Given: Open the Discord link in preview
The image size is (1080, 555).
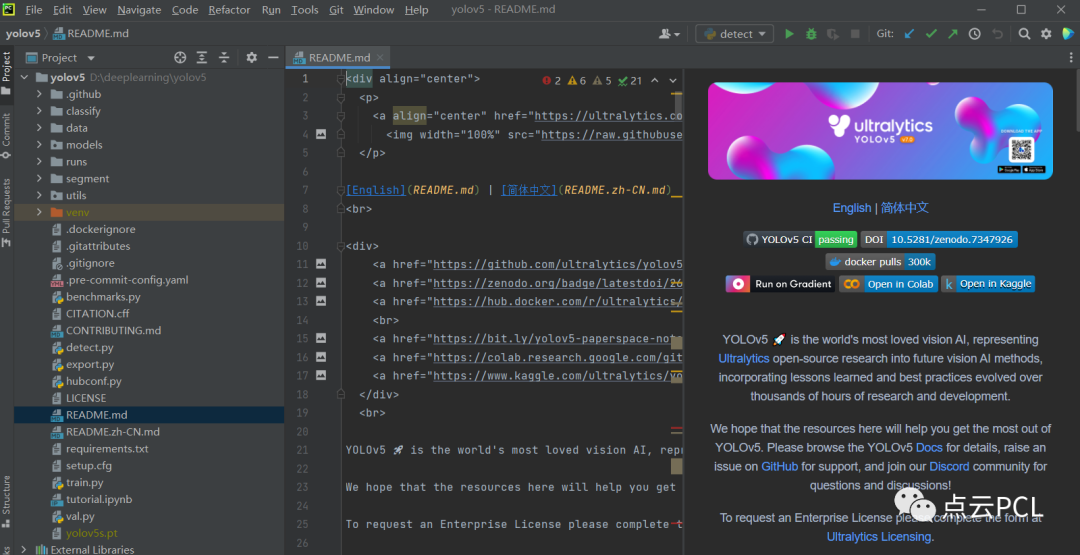Looking at the screenshot, I should pyautogui.click(x=949, y=467).
